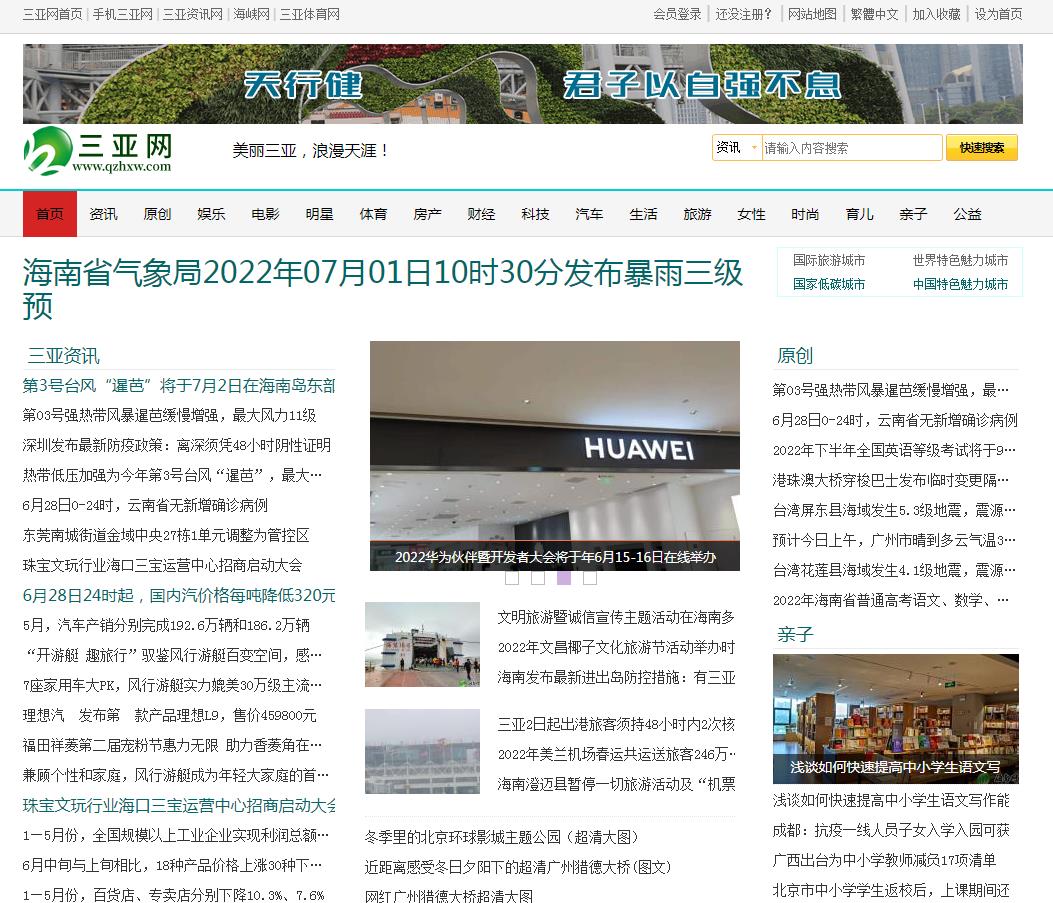Open 文明旅游暨诚信宣传主题活动 article

point(616,618)
